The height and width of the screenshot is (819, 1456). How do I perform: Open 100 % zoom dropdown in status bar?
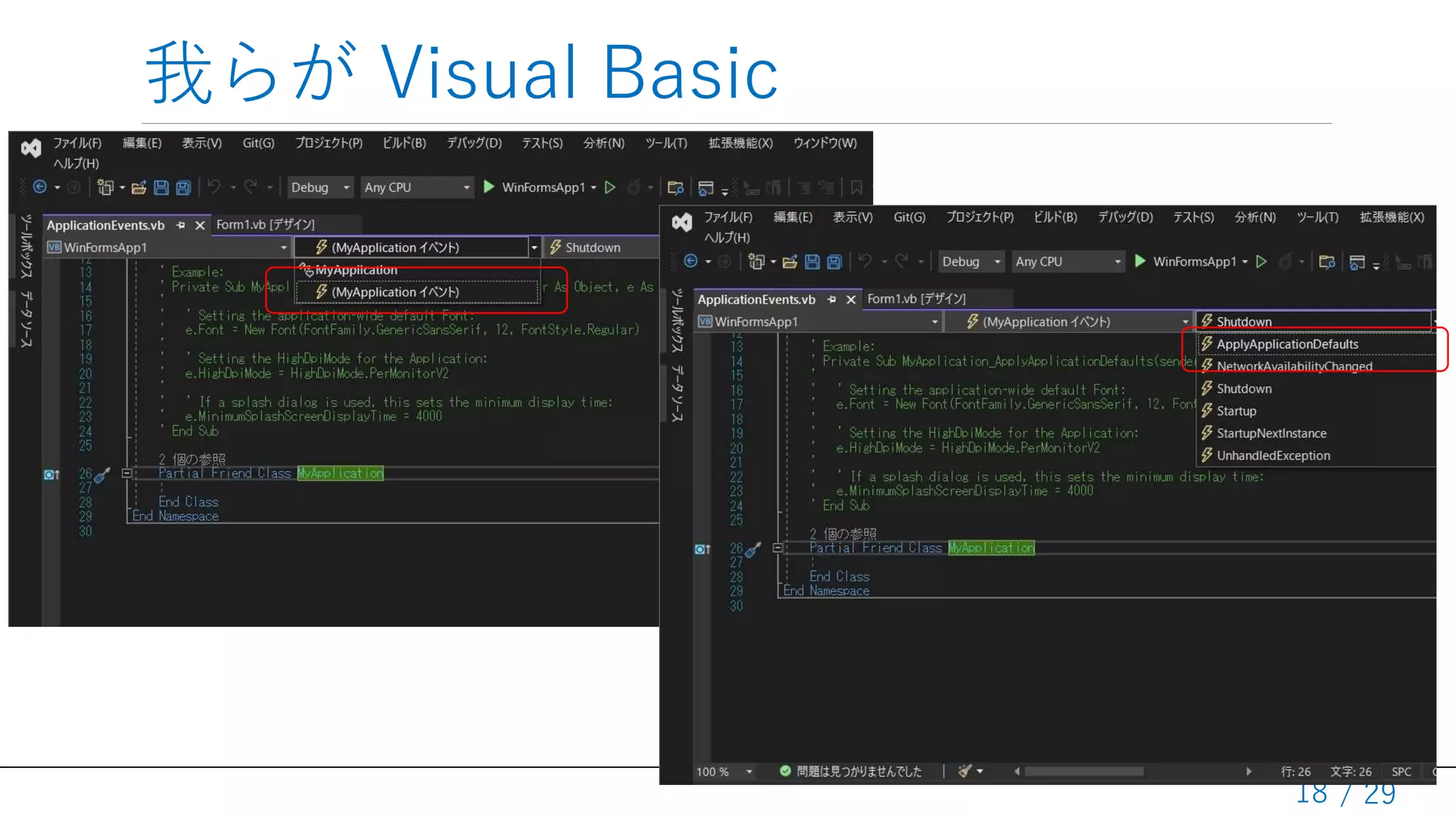point(724,771)
